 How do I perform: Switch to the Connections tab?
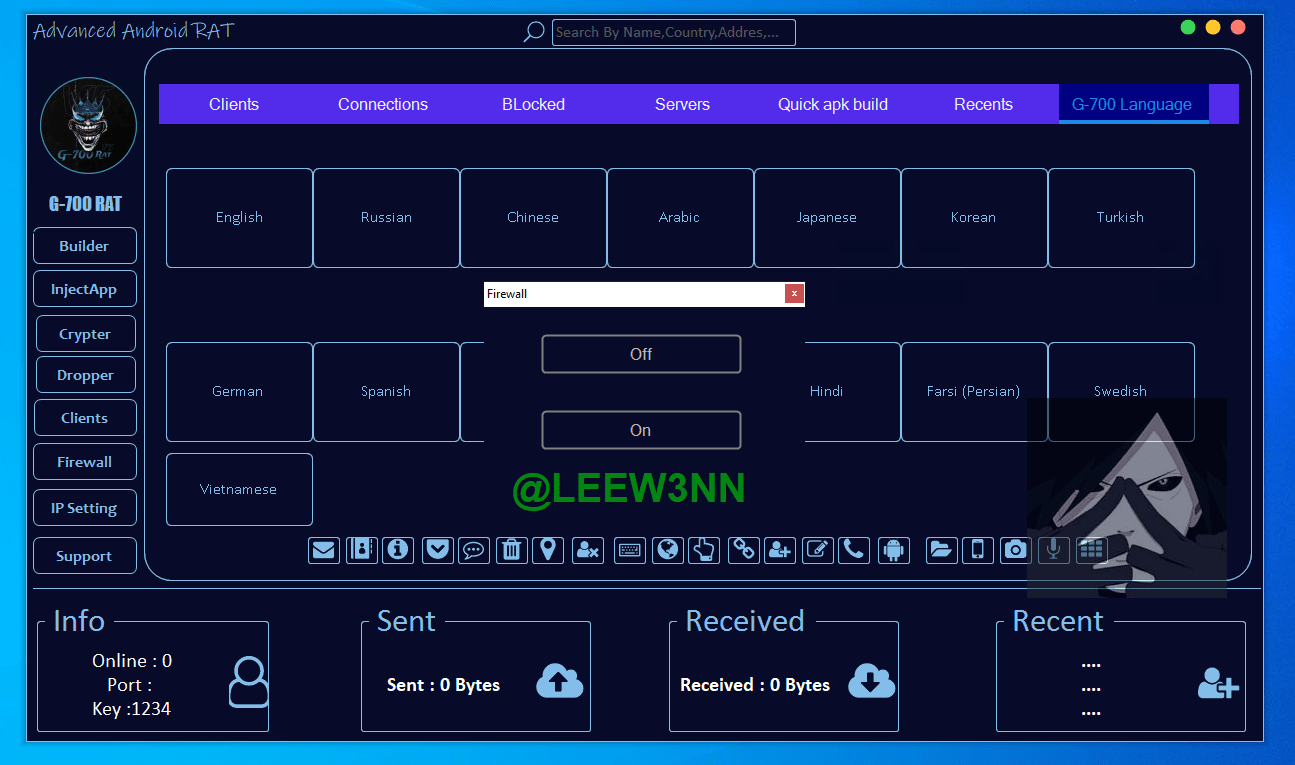[x=383, y=104]
